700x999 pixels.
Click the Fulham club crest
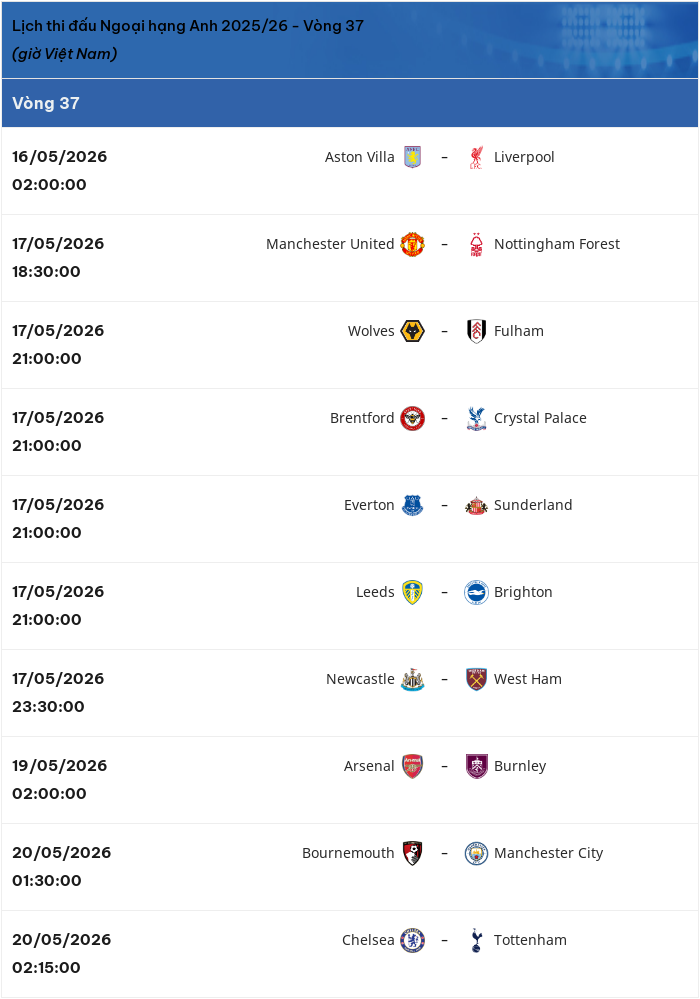coord(476,331)
